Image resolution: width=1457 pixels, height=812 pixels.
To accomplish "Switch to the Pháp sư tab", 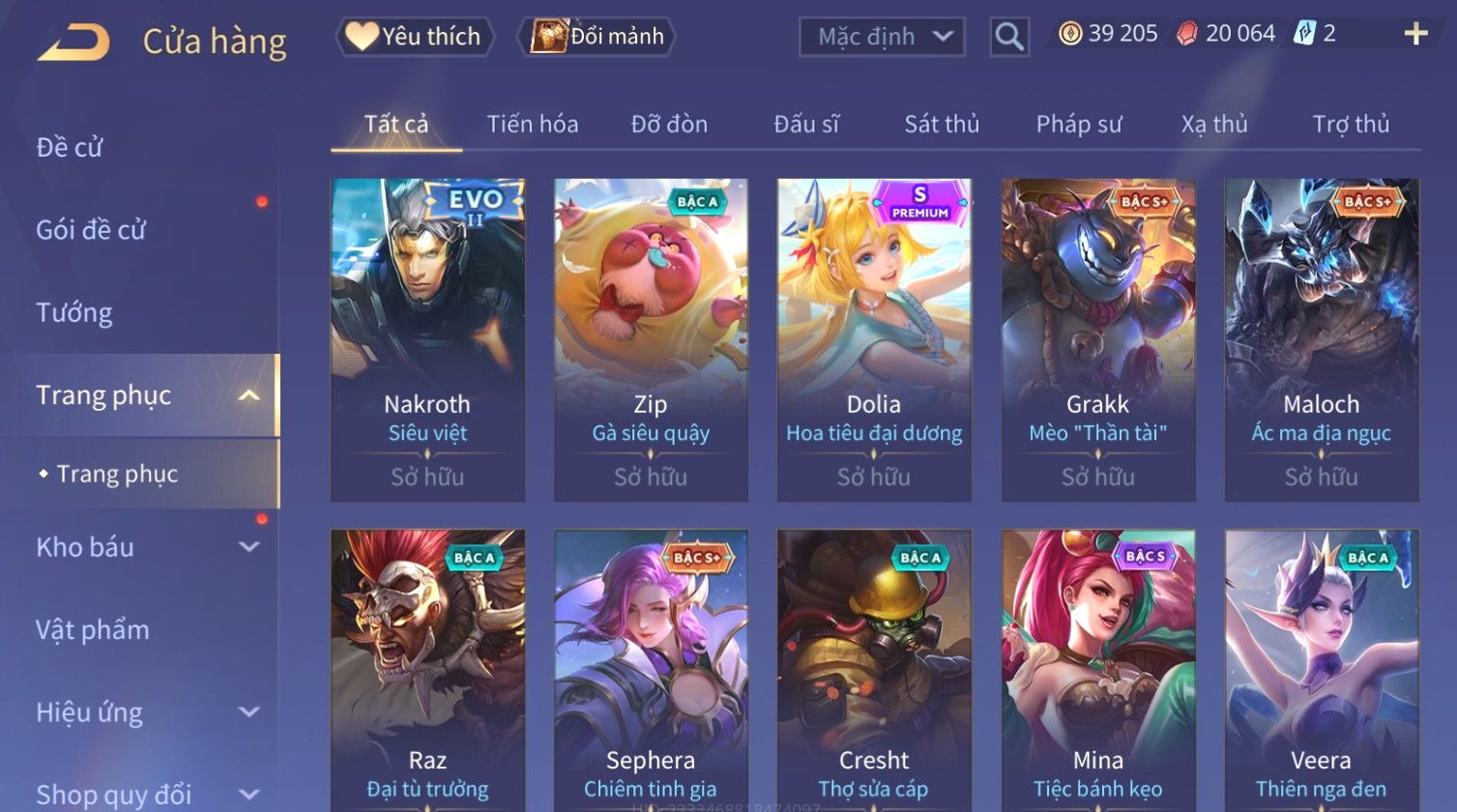I will [1079, 124].
